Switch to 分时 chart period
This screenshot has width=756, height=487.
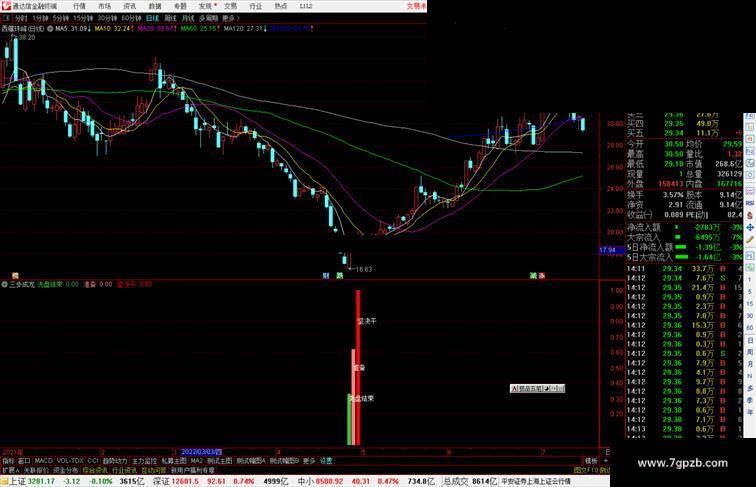pyautogui.click(x=21, y=18)
